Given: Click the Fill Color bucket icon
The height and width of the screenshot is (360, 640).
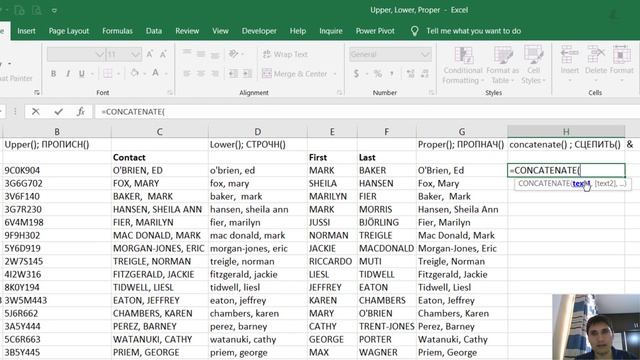Looking at the screenshot, I should click(x=134, y=73).
